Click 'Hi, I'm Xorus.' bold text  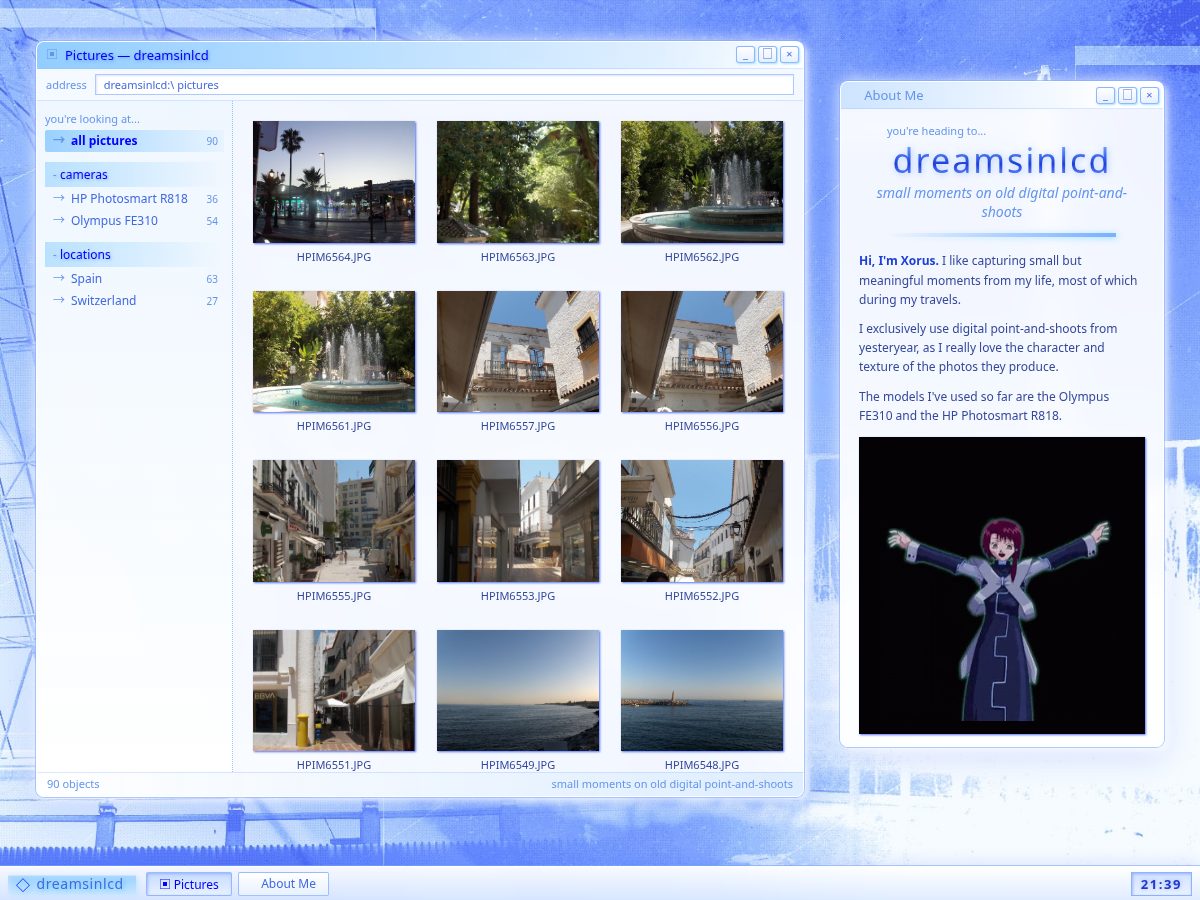899,260
